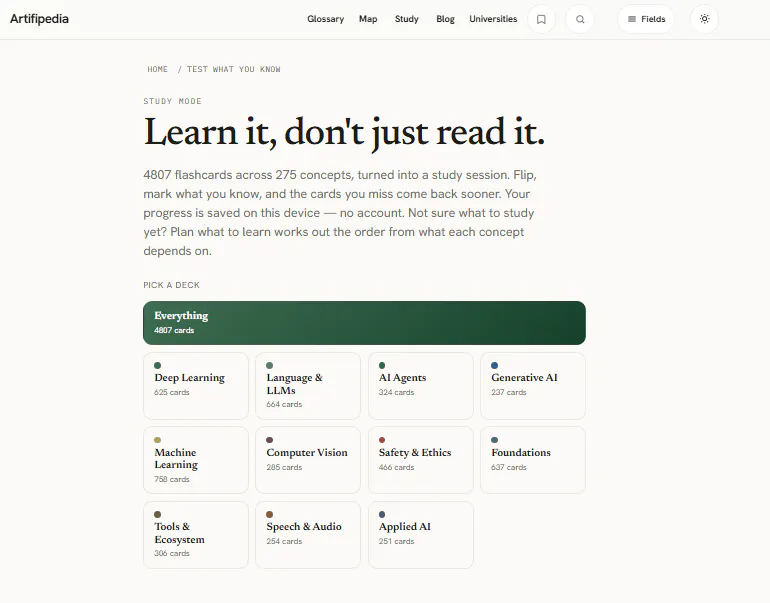Click the "625 cards" count text
770x603 pixels.
(171, 392)
